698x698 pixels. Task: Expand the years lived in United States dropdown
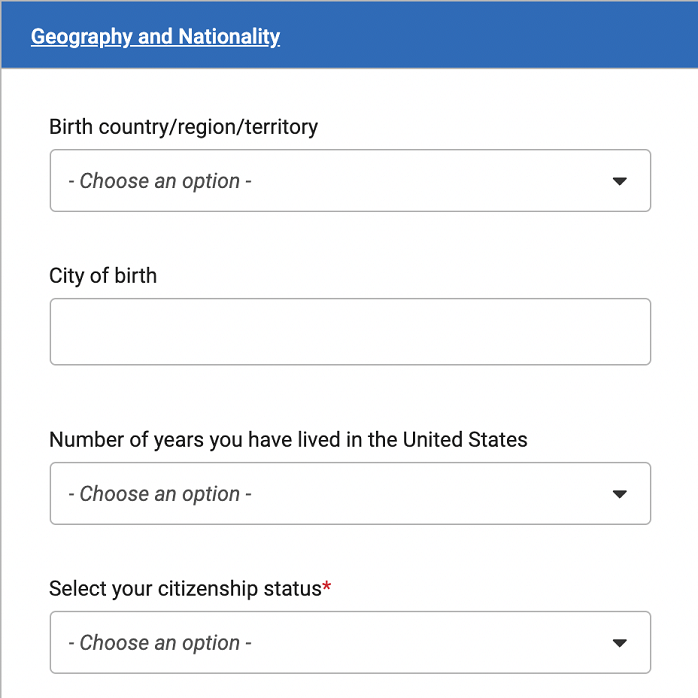coord(350,494)
